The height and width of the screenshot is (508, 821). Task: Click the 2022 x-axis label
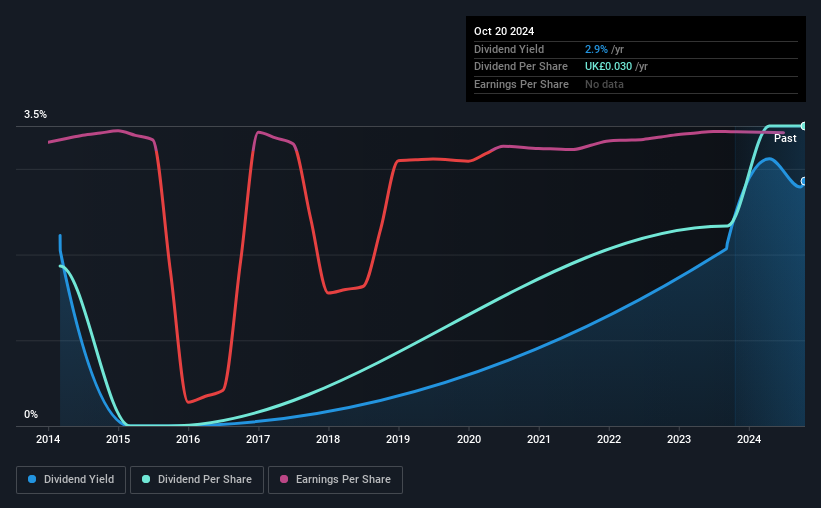point(609,439)
